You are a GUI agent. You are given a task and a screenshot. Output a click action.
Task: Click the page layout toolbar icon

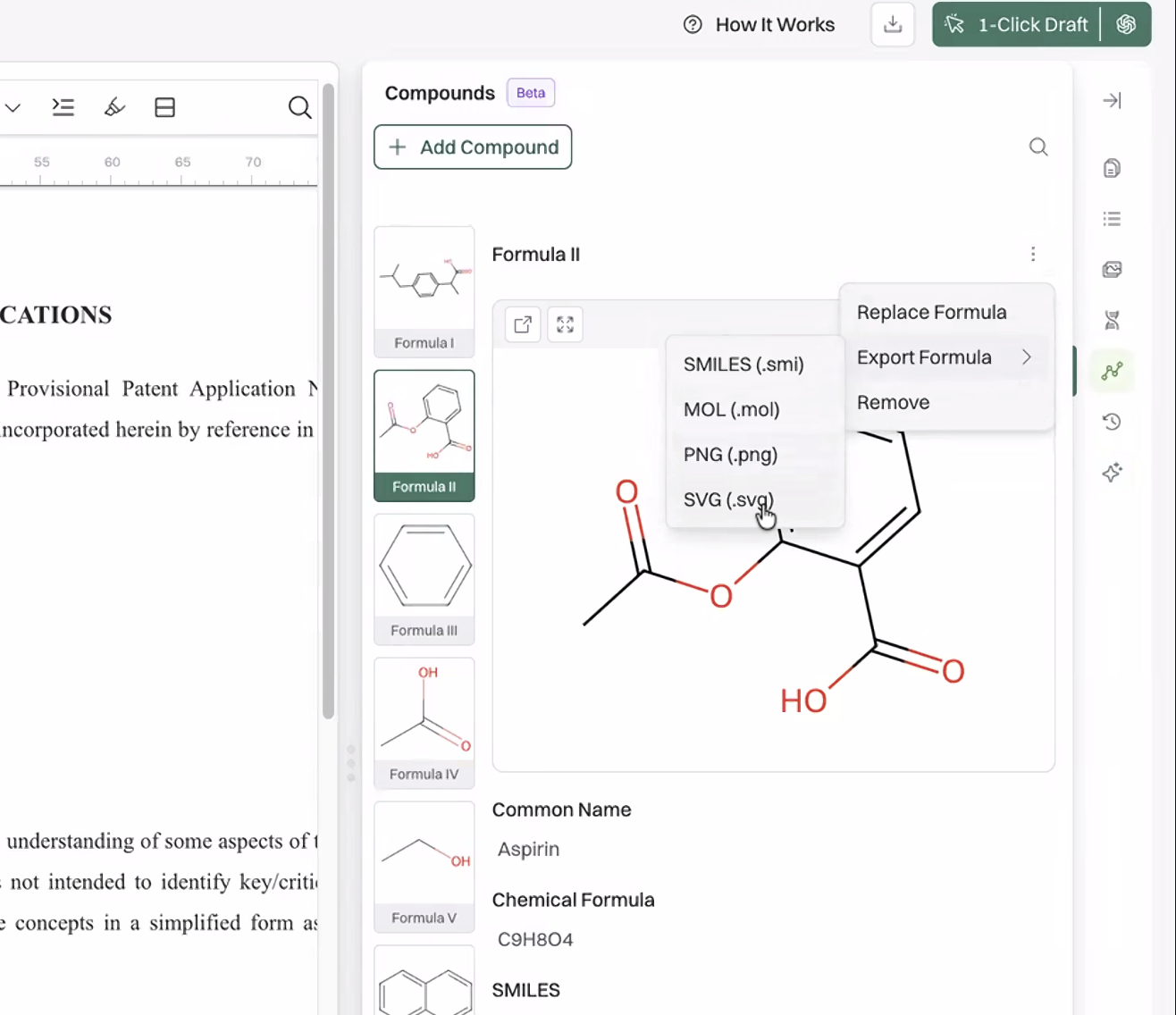pyautogui.click(x=164, y=107)
